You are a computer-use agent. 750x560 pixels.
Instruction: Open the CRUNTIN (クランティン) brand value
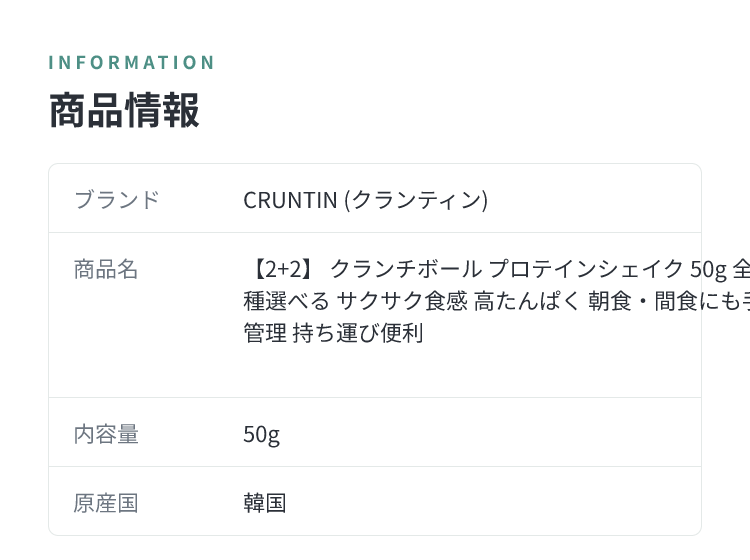coord(365,200)
